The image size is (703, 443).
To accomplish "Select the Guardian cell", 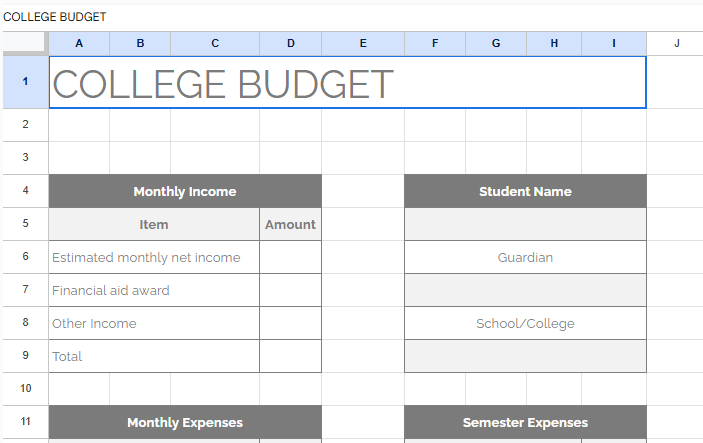I will click(x=525, y=257).
